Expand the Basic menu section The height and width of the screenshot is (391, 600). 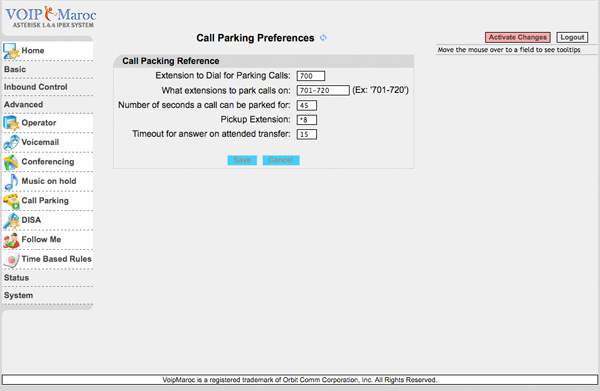[x=15, y=69]
